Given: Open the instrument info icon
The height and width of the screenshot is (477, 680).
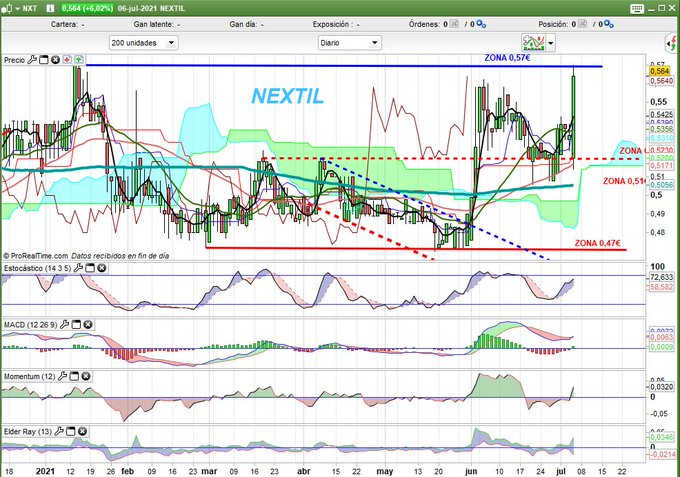Looking at the screenshot, I should coord(50,8).
